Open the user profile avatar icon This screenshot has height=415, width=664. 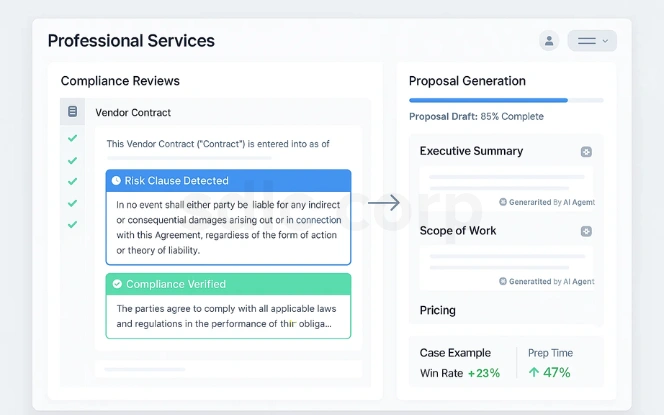tap(548, 41)
